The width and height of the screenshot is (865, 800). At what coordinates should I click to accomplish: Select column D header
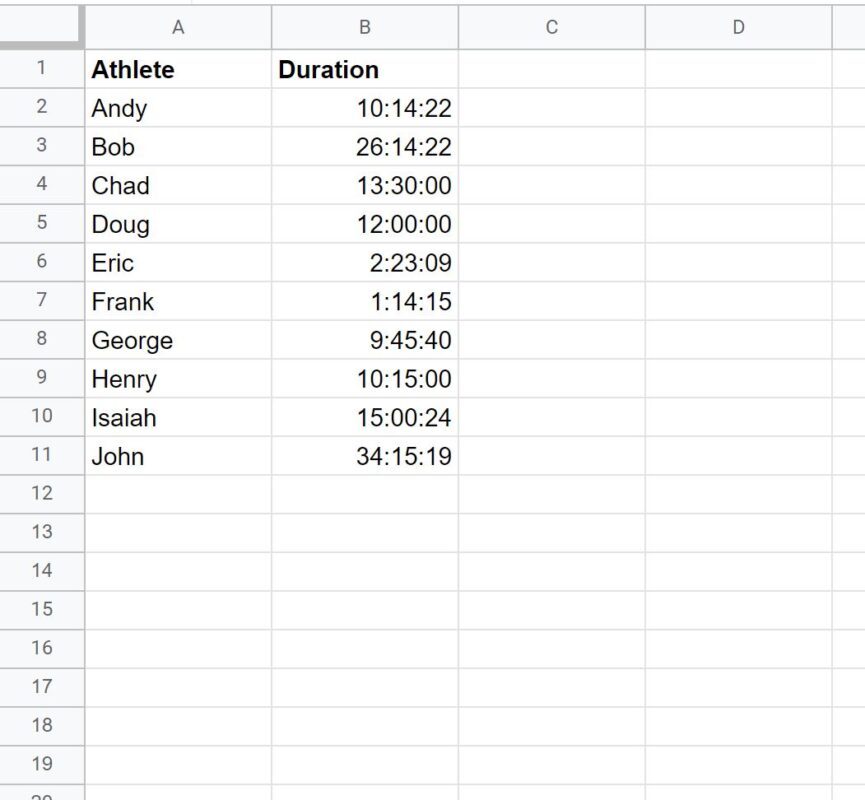click(738, 28)
